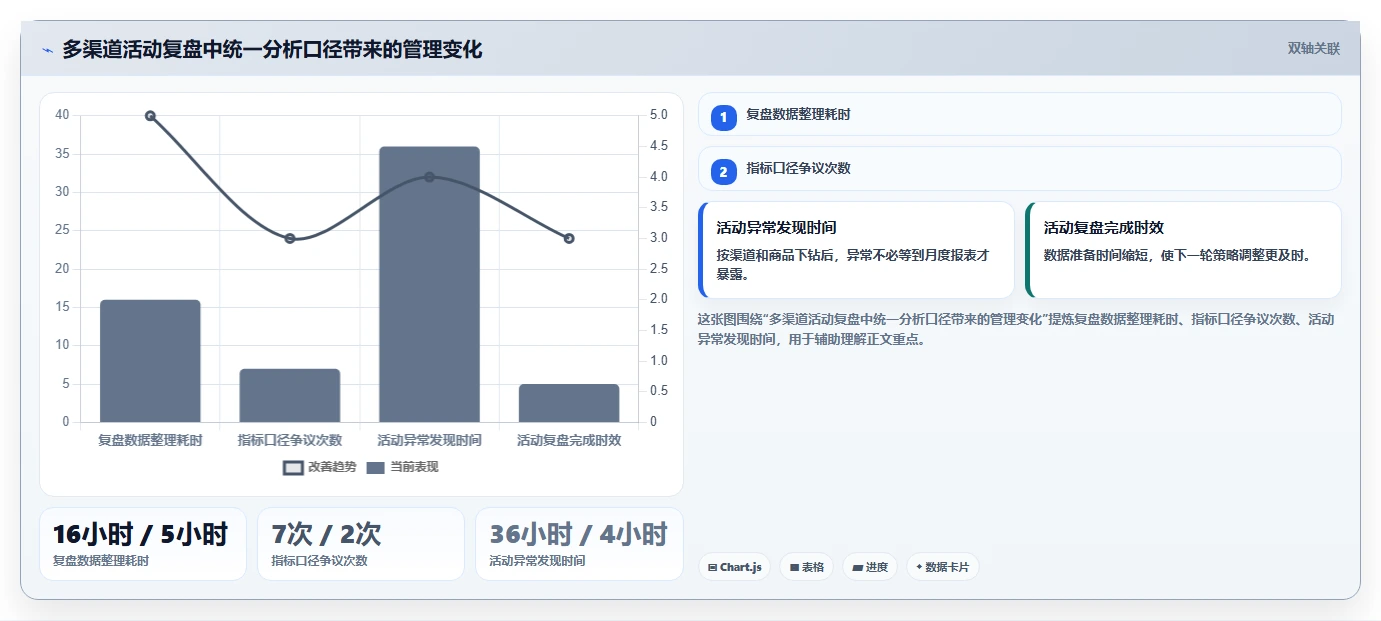Click the 数据卡片 tag
1381x621 pixels.
pos(942,567)
